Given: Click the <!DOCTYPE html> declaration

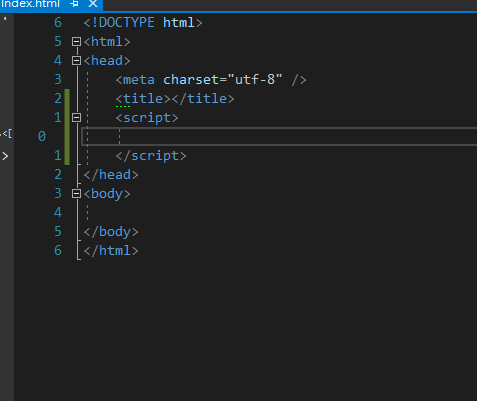Looking at the screenshot, I should coord(143,23).
